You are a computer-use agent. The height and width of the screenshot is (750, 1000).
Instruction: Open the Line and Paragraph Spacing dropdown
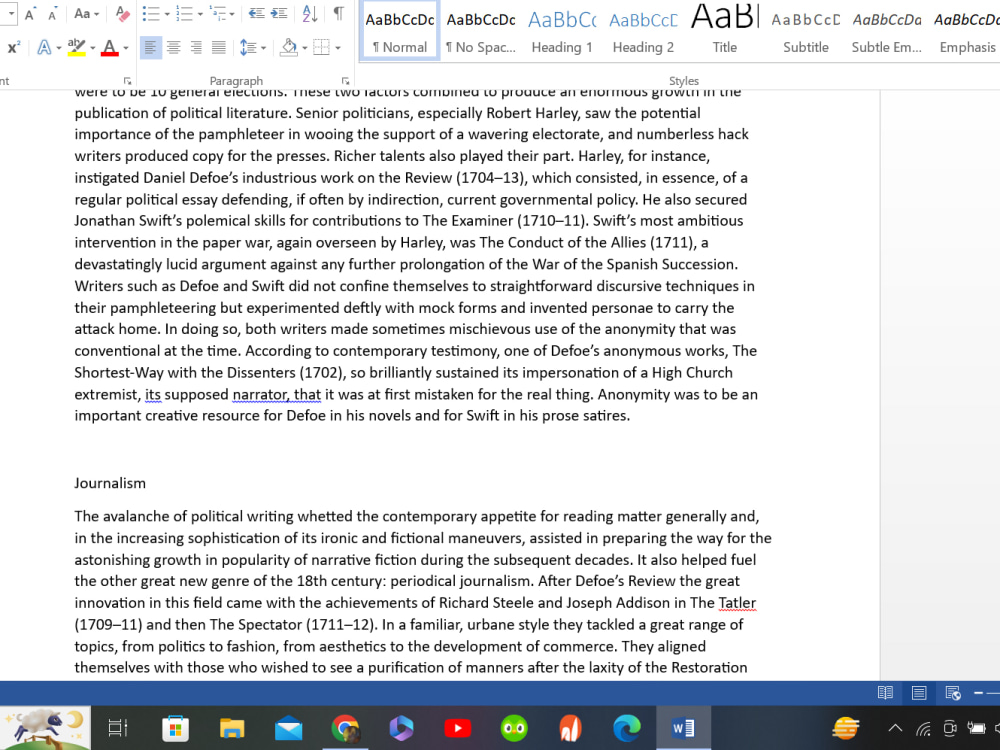click(x=251, y=47)
